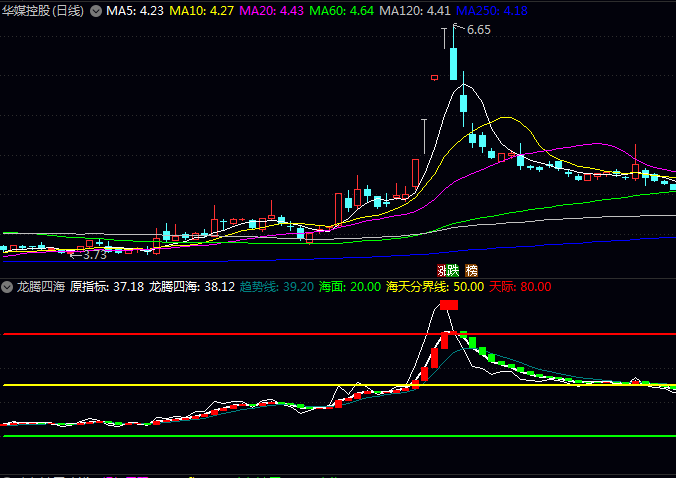676x478 pixels.
Task: Click the 榜 ranking icon on chart
Action: tap(472, 270)
